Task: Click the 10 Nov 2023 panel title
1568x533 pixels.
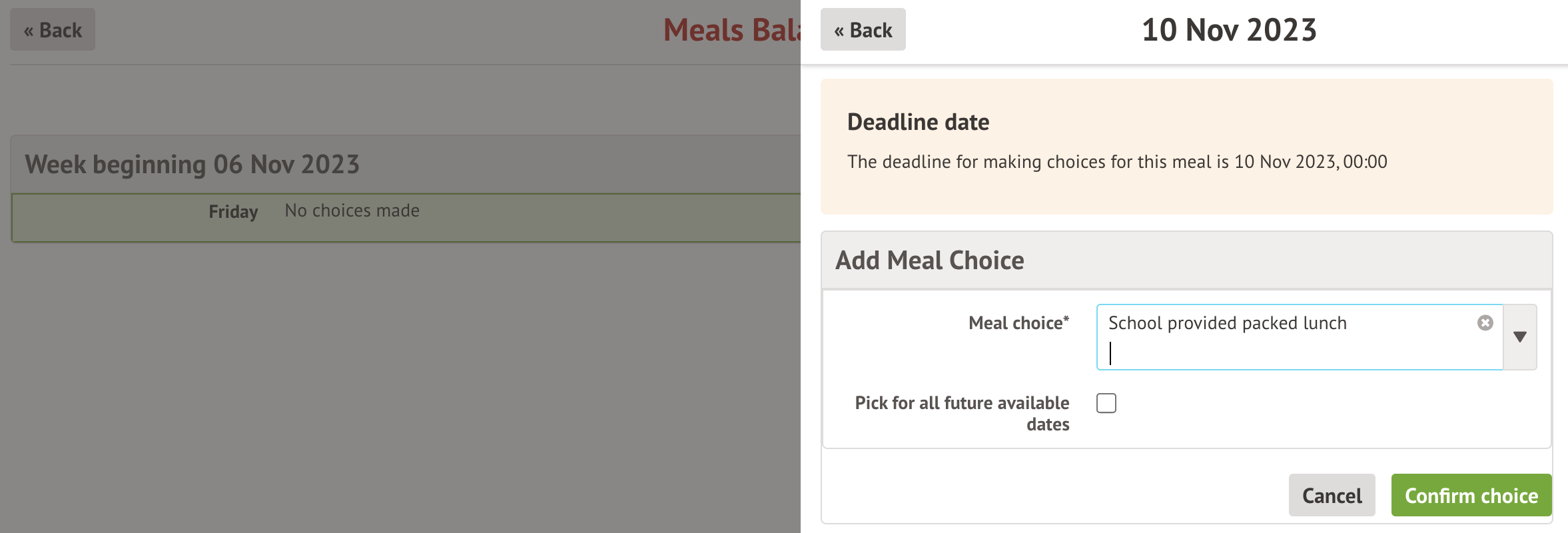Action: [x=1229, y=30]
